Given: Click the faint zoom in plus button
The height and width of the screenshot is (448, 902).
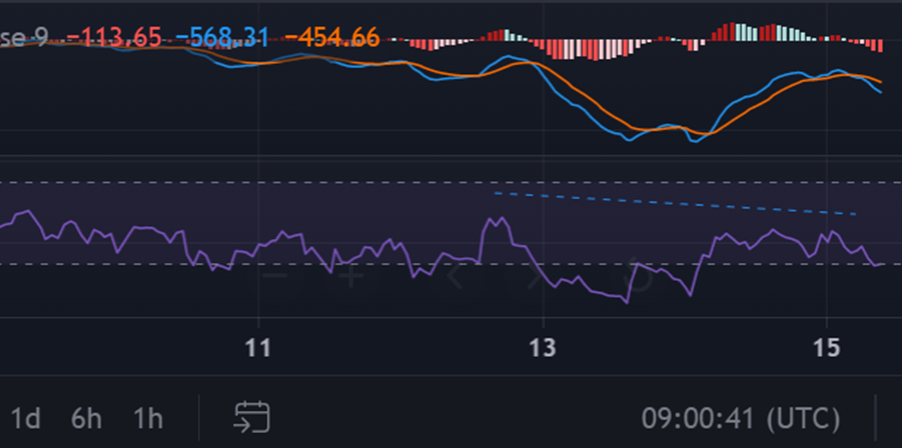Looking at the screenshot, I should pos(351,275).
